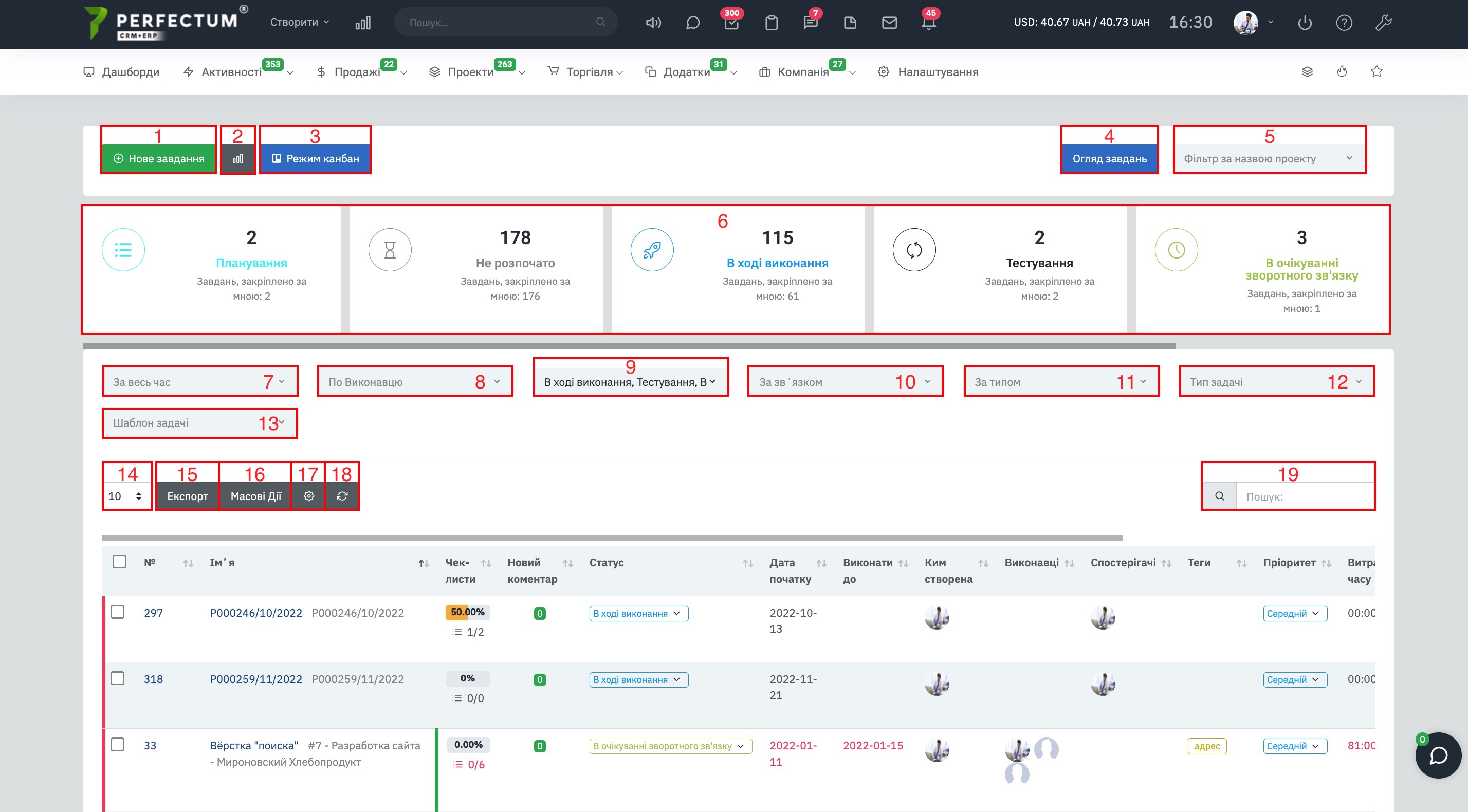Click the star favorites icon
The image size is (1468, 812).
point(1377,71)
